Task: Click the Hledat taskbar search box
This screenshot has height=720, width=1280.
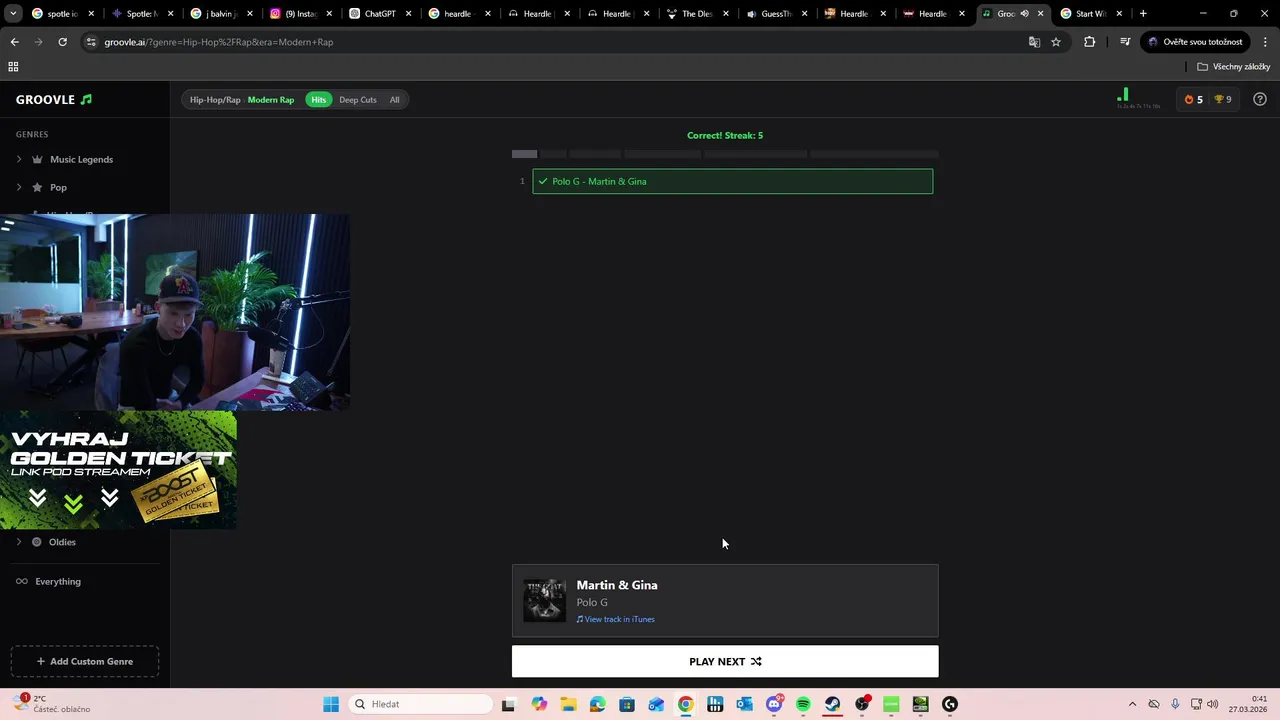Action: click(421, 704)
